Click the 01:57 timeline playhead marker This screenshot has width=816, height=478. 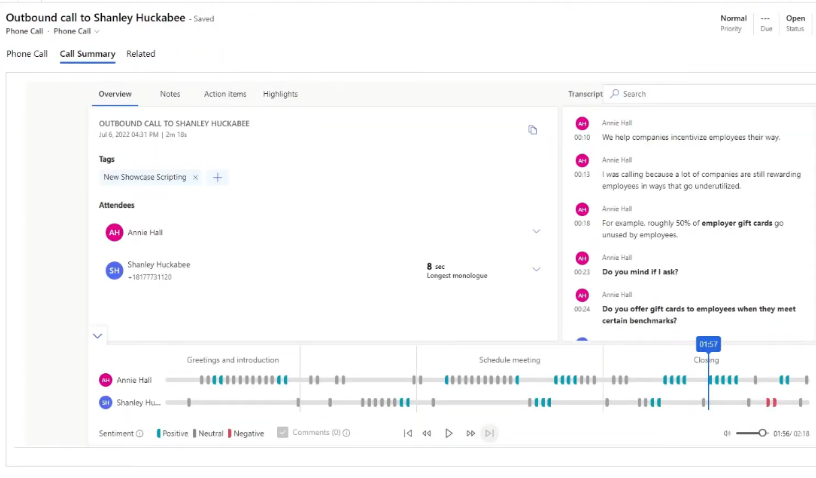[x=708, y=344]
